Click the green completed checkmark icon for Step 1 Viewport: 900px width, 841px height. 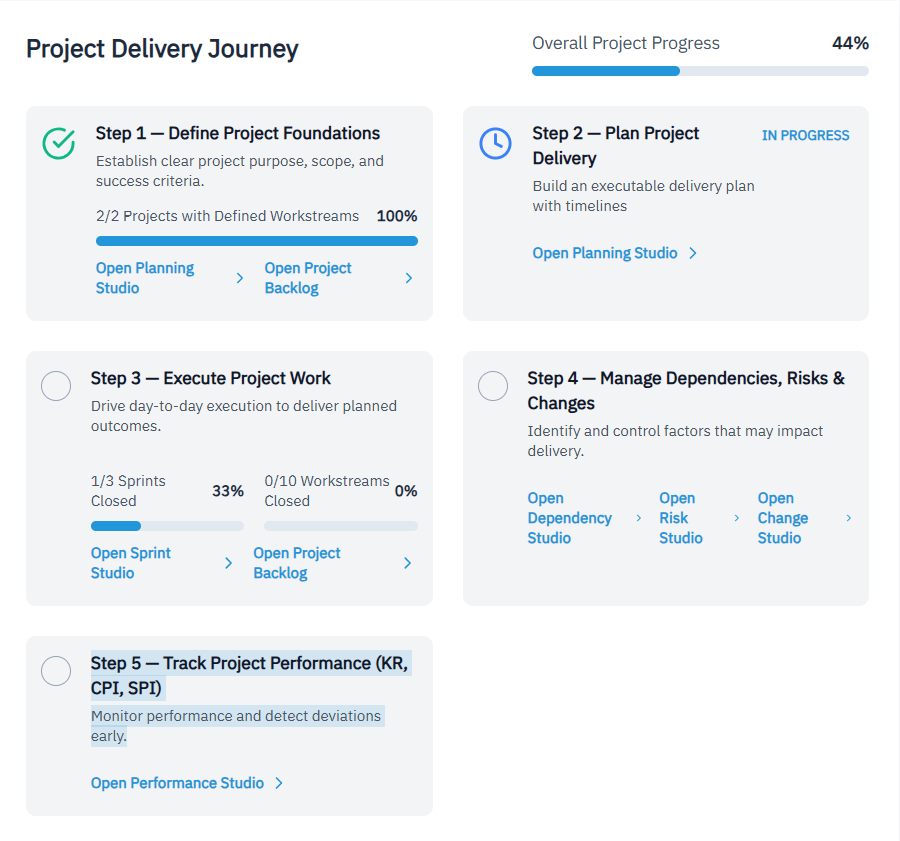click(x=59, y=143)
